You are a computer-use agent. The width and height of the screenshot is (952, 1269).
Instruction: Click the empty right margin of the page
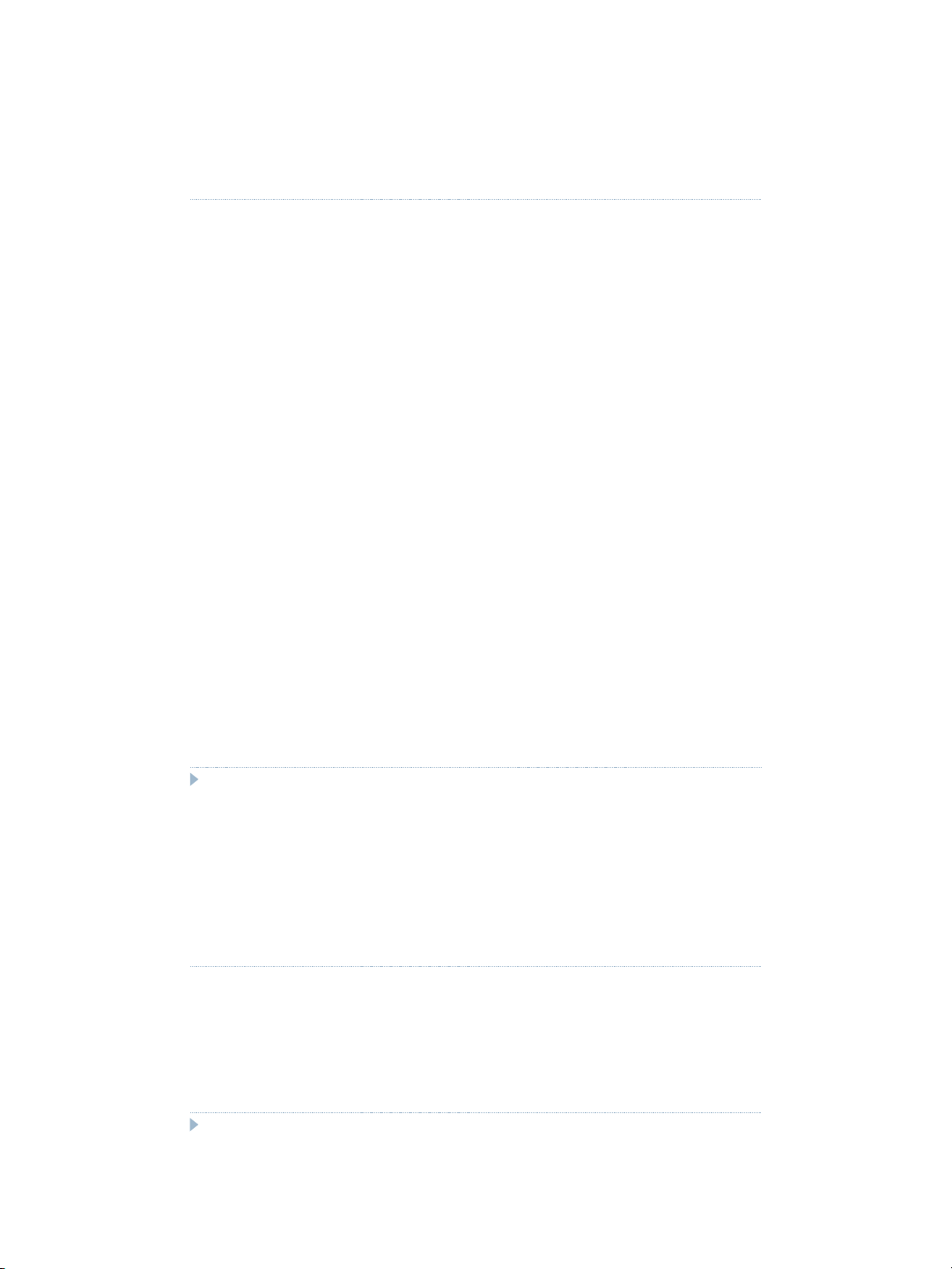pyautogui.click(x=857, y=634)
